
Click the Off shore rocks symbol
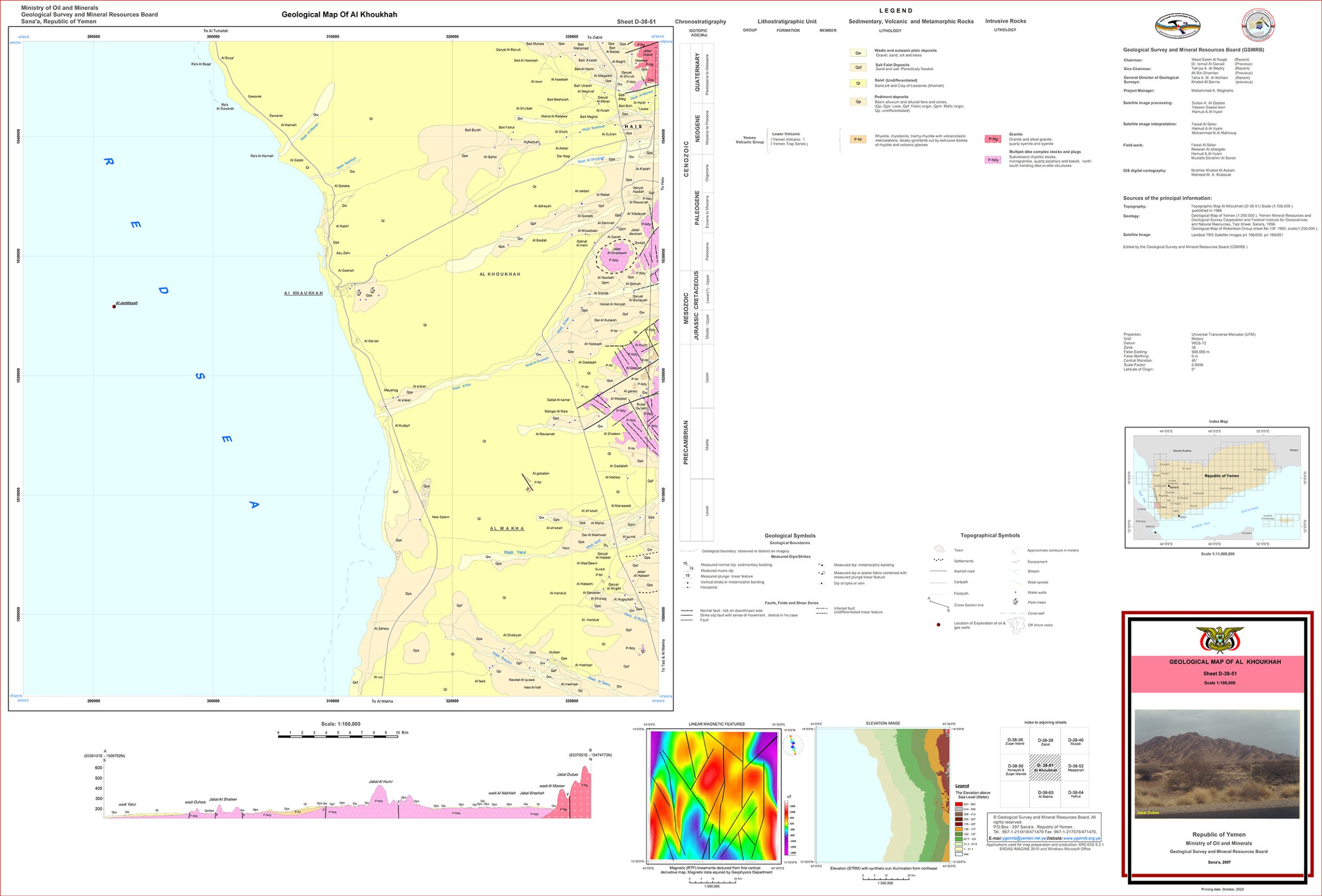point(1016,626)
